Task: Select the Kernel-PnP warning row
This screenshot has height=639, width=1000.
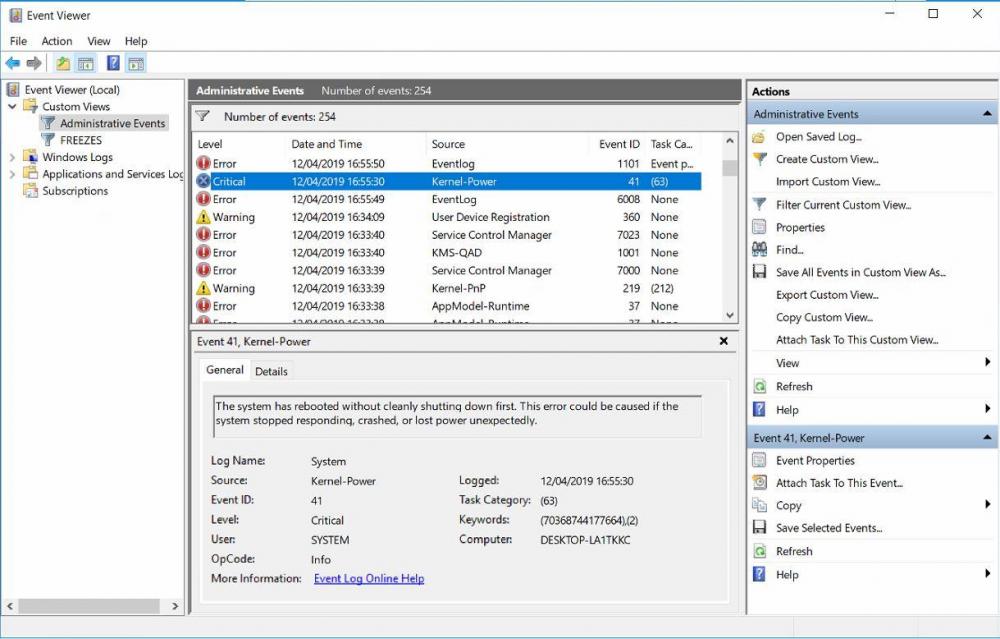Action: click(x=447, y=288)
